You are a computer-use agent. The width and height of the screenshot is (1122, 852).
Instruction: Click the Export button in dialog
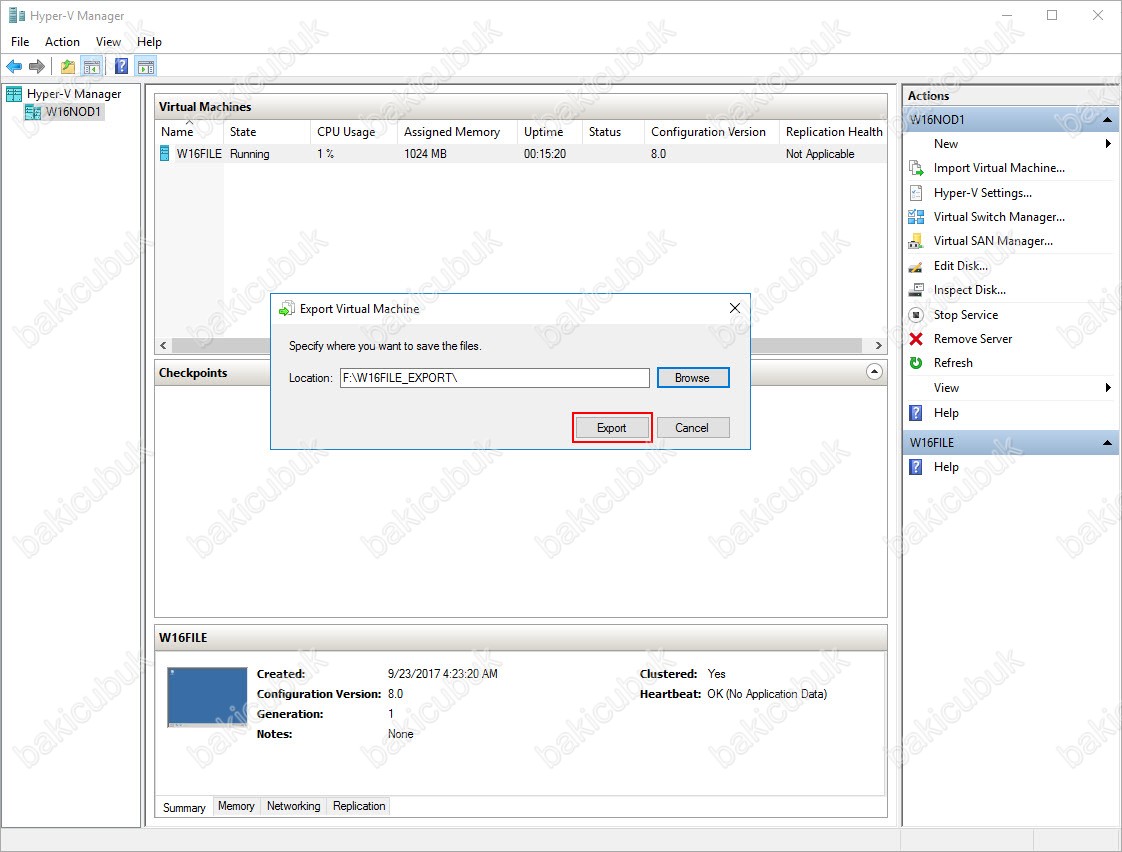[x=612, y=428]
